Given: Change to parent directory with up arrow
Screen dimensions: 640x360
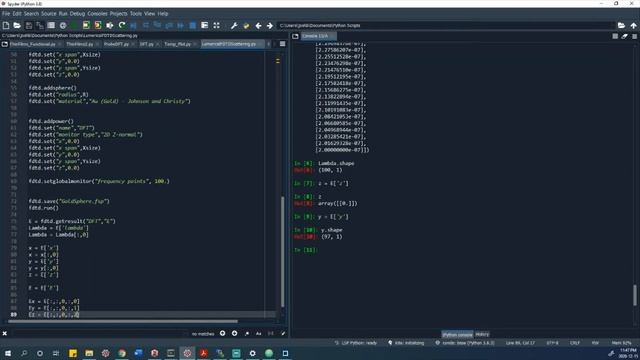Looking at the screenshot, I should click(x=633, y=25).
